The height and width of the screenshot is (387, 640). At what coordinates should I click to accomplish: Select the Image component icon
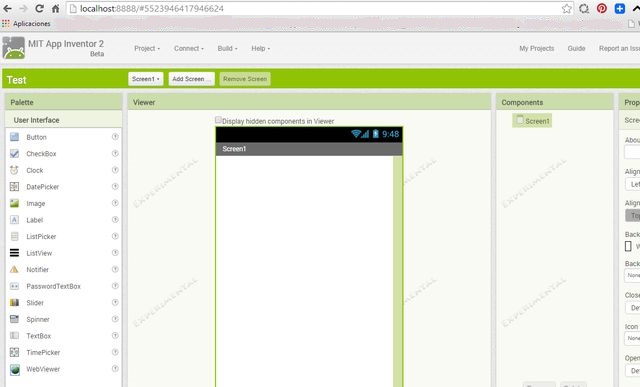click(x=14, y=203)
